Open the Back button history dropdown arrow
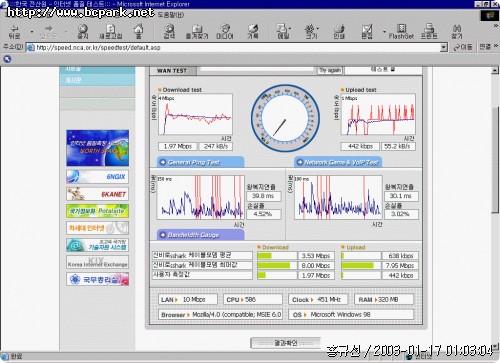Viewport: 500px width, 363px height. click(x=32, y=32)
